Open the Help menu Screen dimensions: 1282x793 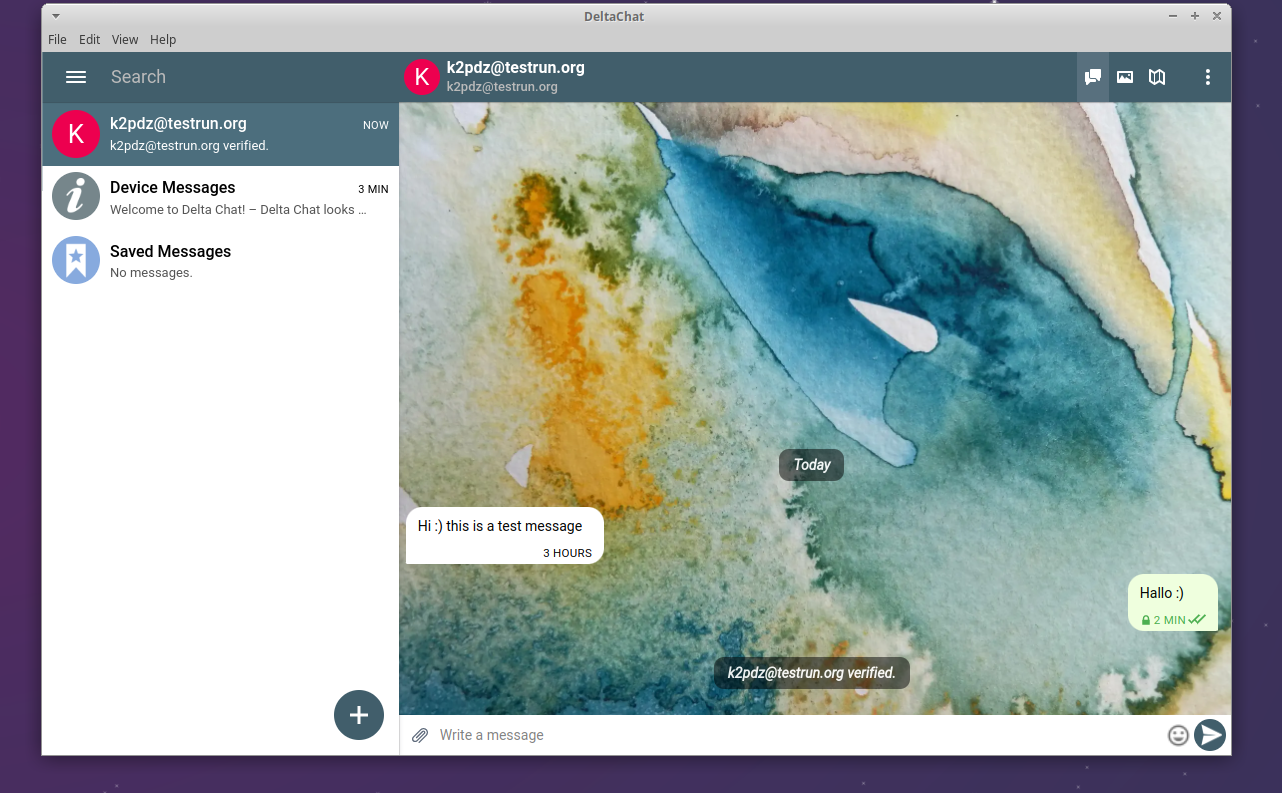(x=162, y=40)
